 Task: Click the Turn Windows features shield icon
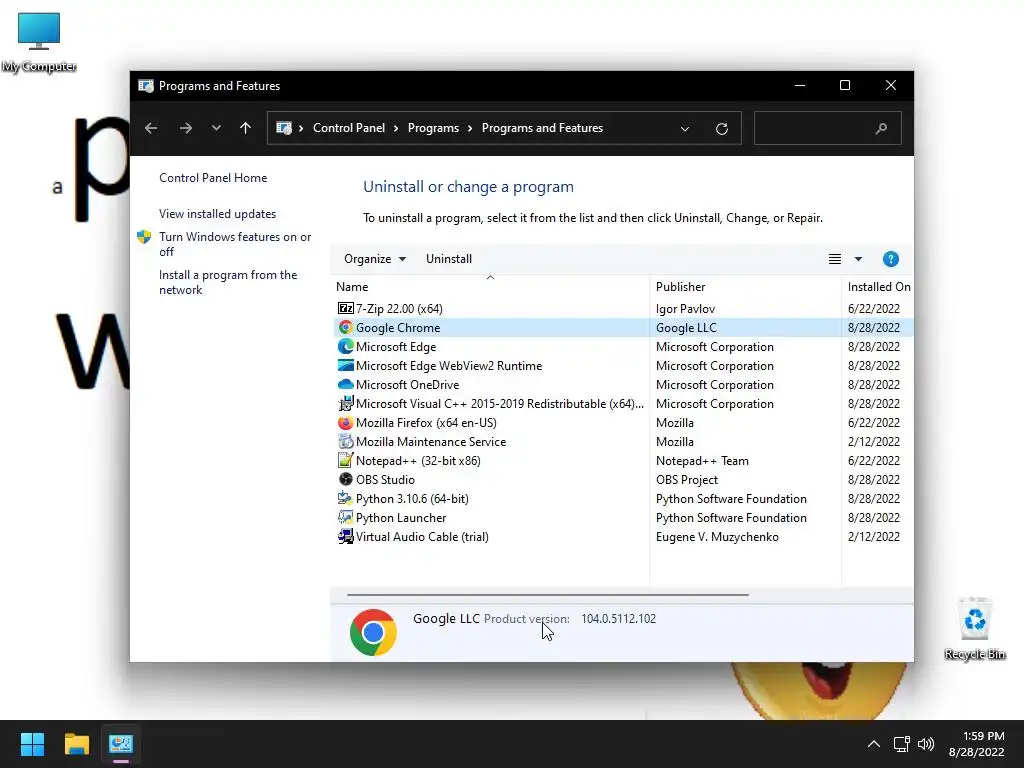[144, 237]
